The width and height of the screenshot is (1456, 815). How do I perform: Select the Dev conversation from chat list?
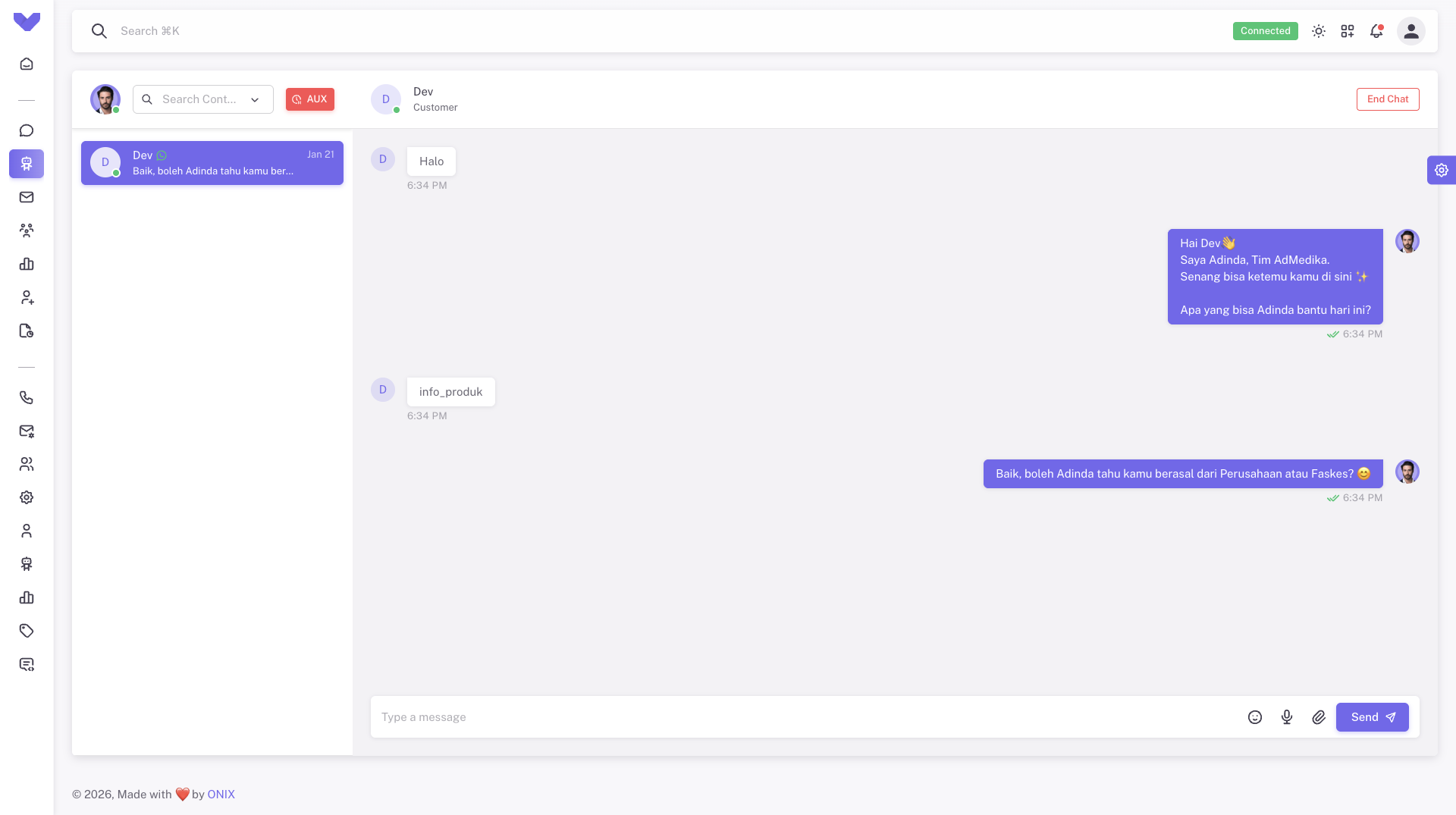coord(212,162)
